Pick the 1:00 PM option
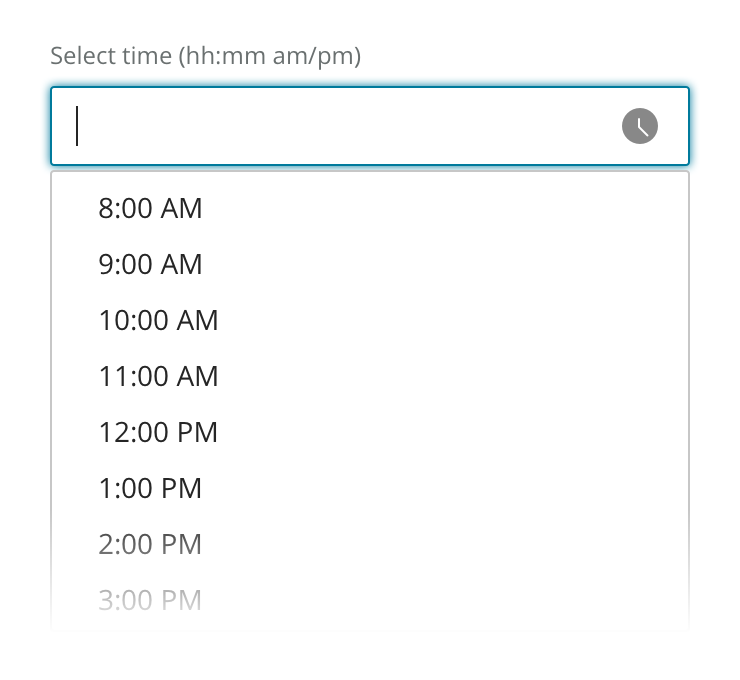The image size is (740, 680). click(150, 488)
